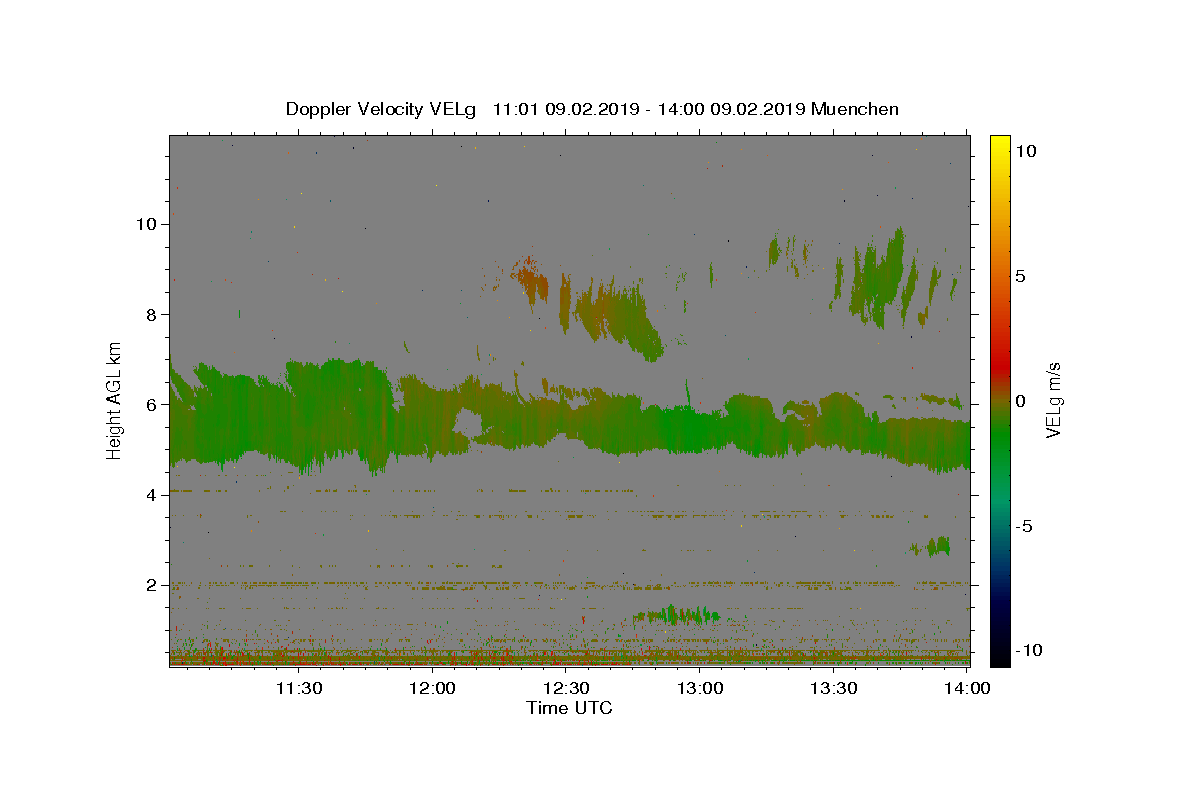Click the colorbar label "5"
1200x800 pixels.
[x=1020, y=276]
